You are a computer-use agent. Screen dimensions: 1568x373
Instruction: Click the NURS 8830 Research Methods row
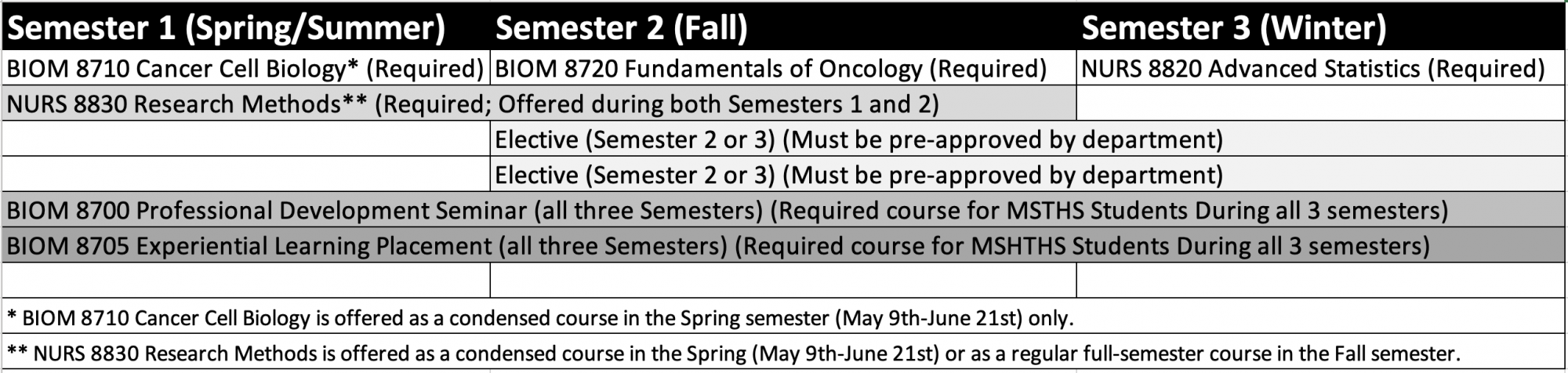tap(472, 104)
